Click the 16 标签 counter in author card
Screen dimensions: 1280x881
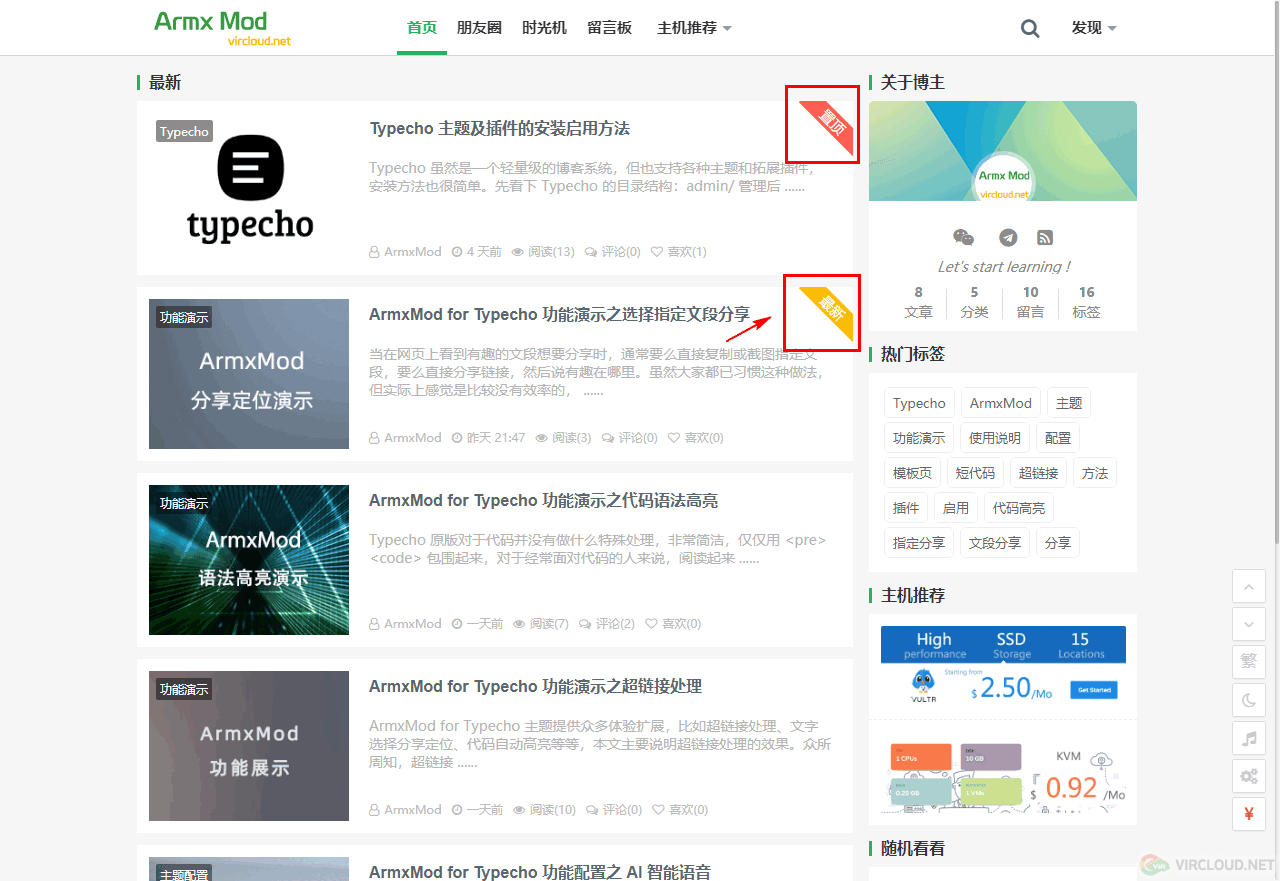(x=1086, y=302)
